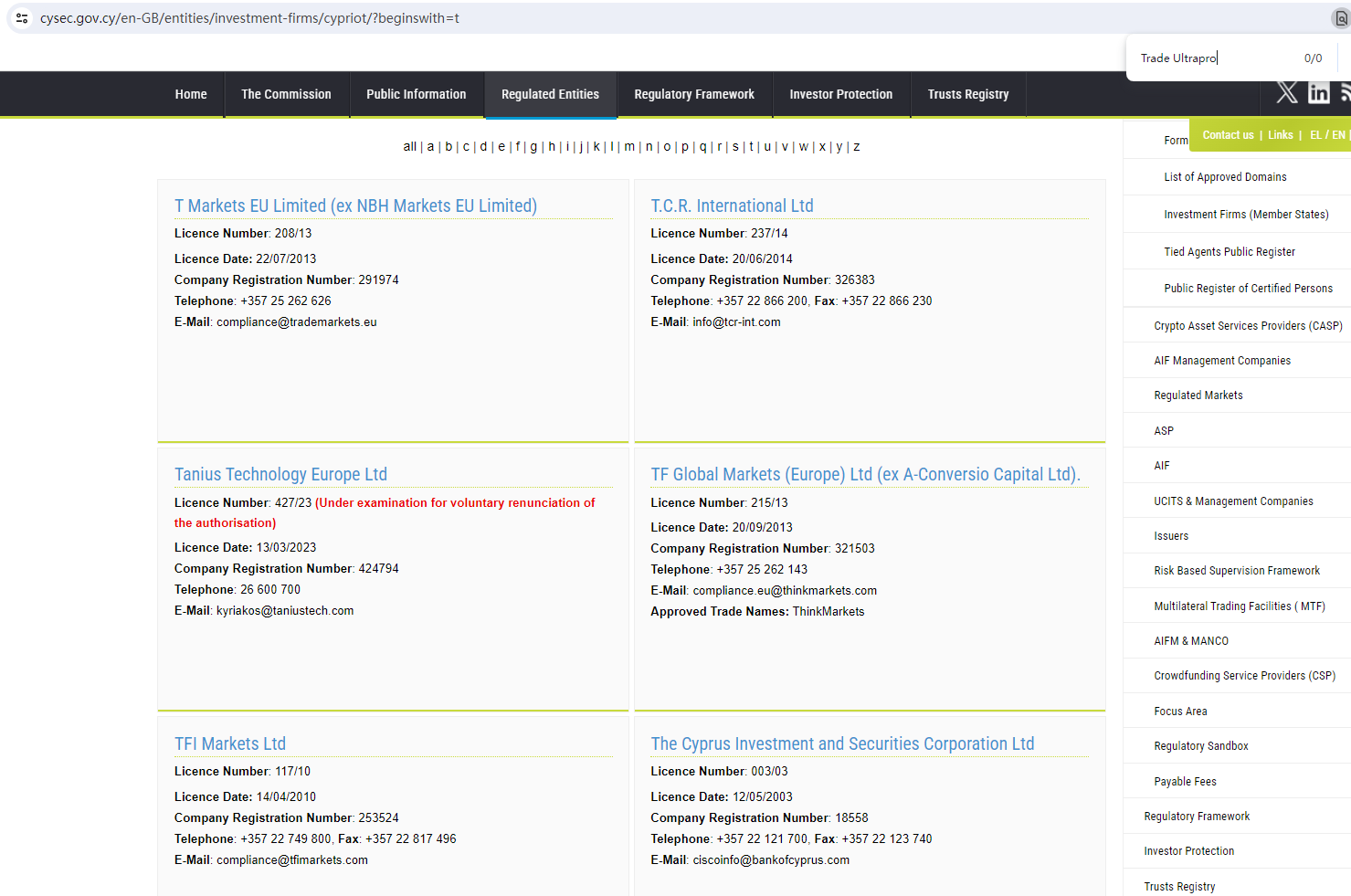Open TFI Markets Ltd entry
The height and width of the screenshot is (896, 1351).
click(x=230, y=744)
